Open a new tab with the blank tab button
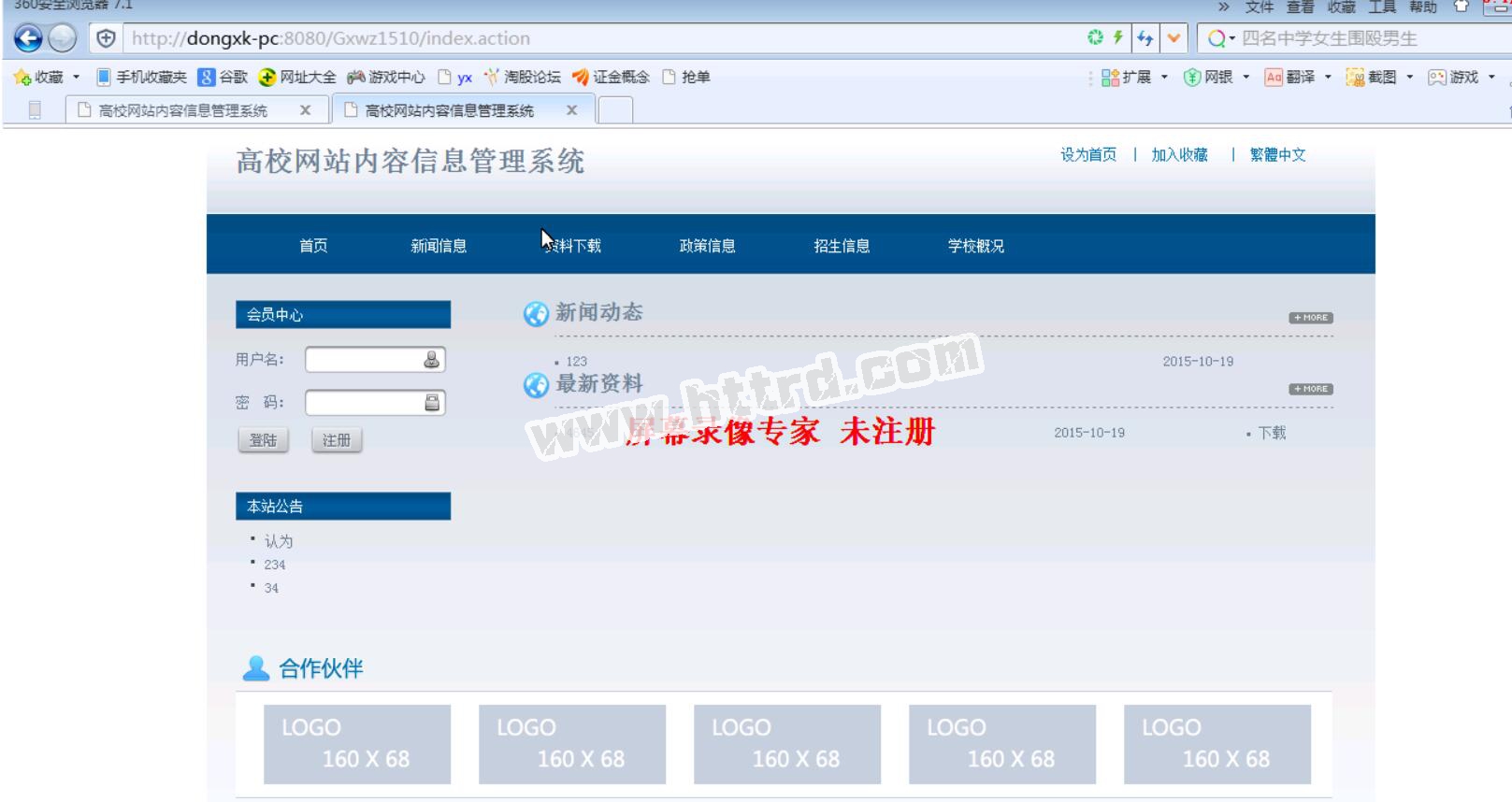 pyautogui.click(x=615, y=110)
